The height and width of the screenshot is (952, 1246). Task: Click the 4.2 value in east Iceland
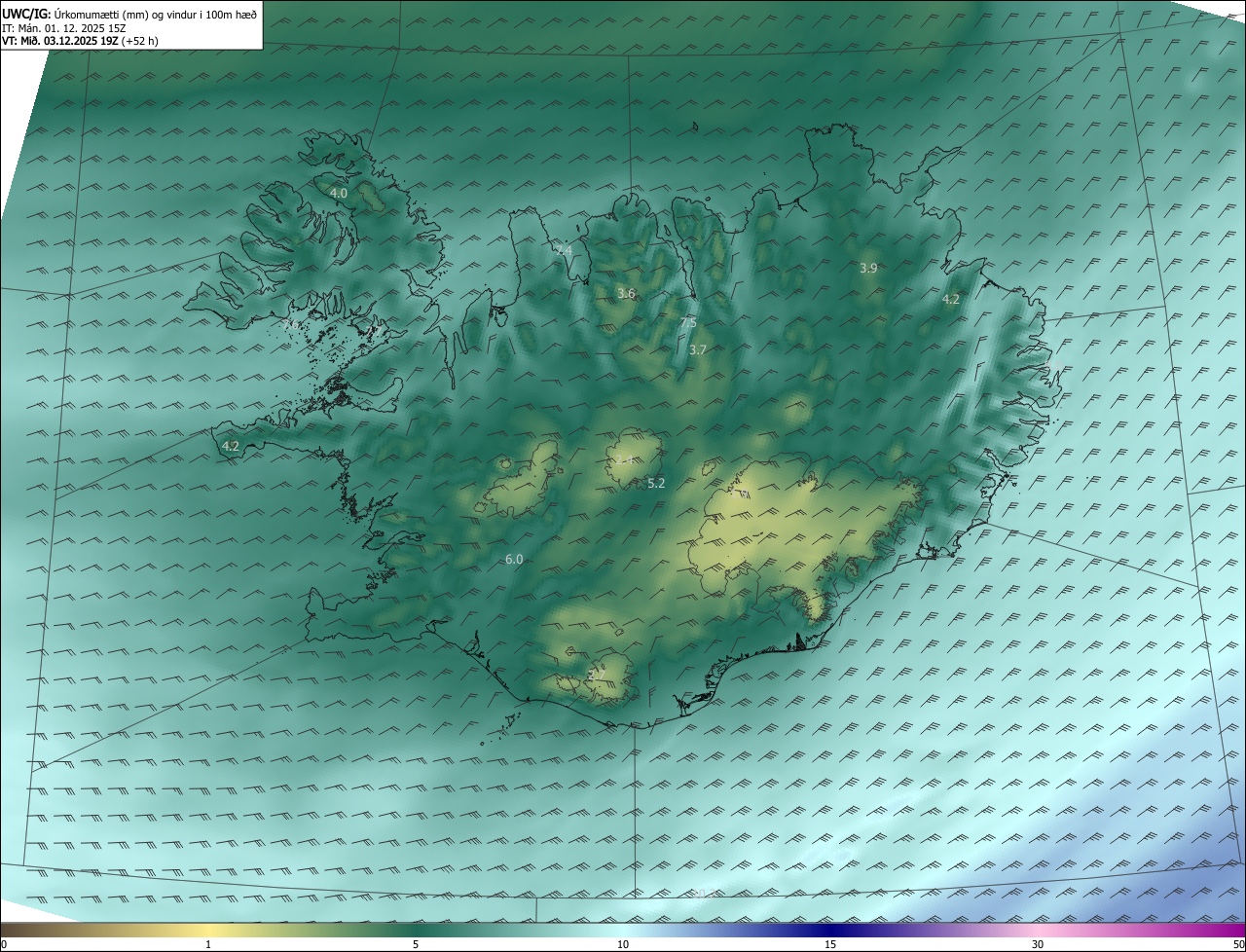[x=951, y=300]
